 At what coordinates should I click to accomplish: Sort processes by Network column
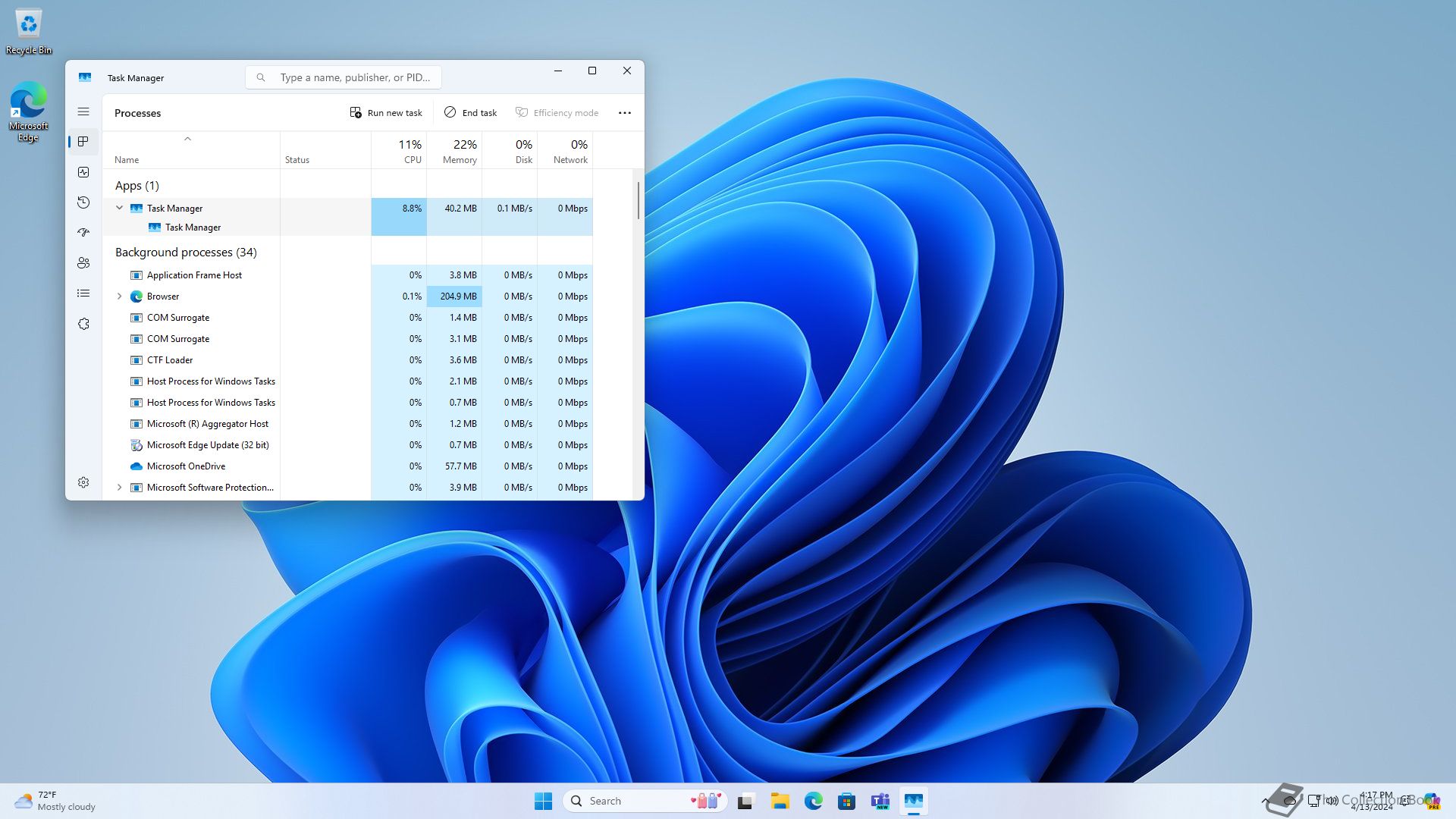tap(565, 150)
